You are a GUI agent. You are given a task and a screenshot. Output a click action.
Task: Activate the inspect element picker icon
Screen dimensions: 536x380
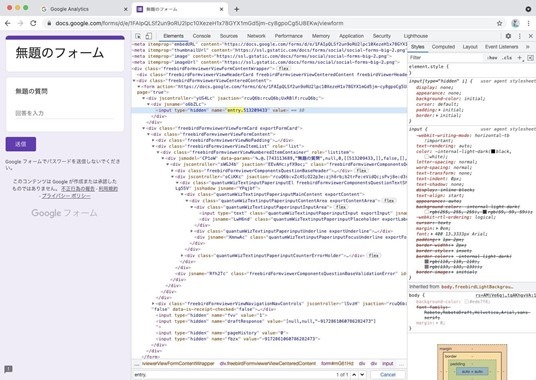[138, 36]
